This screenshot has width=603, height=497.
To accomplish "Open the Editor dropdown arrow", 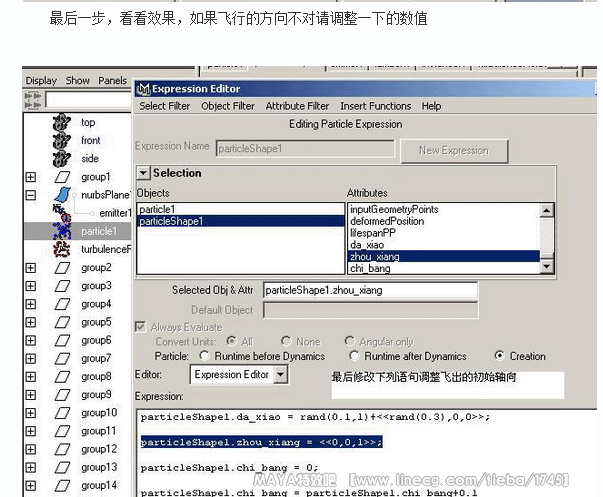I will click(x=280, y=375).
